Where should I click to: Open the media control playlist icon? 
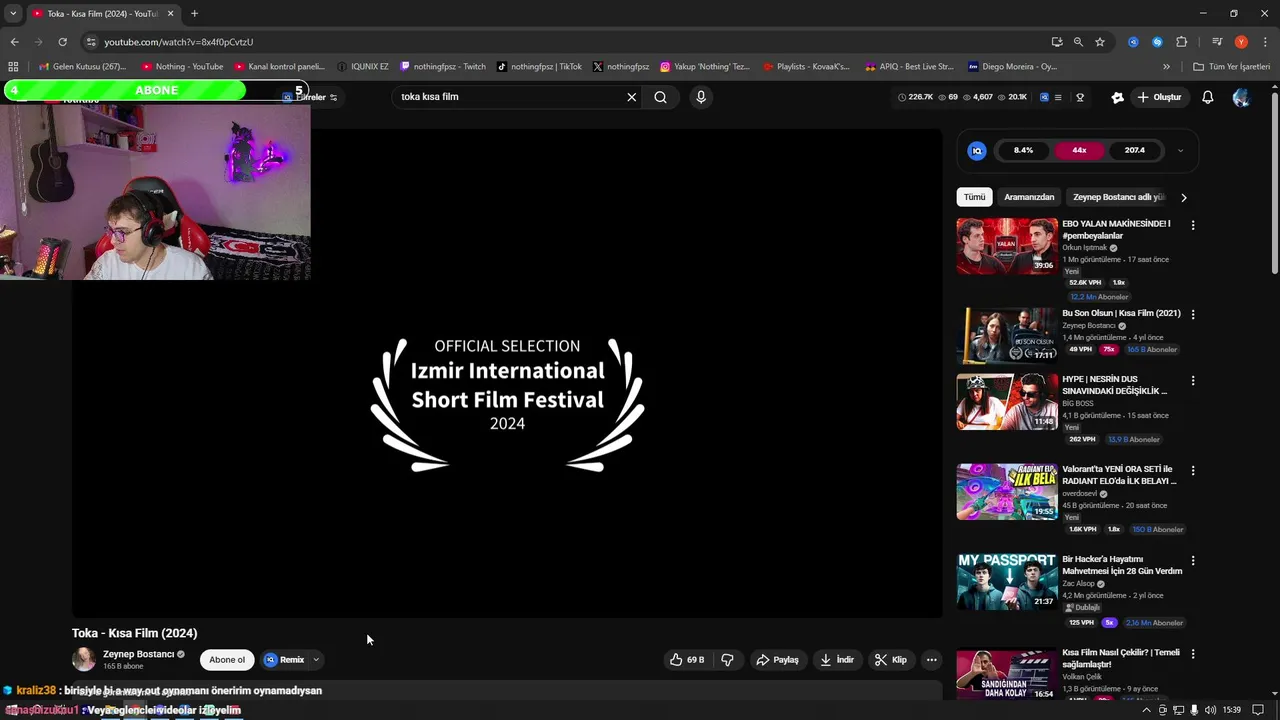1217,42
